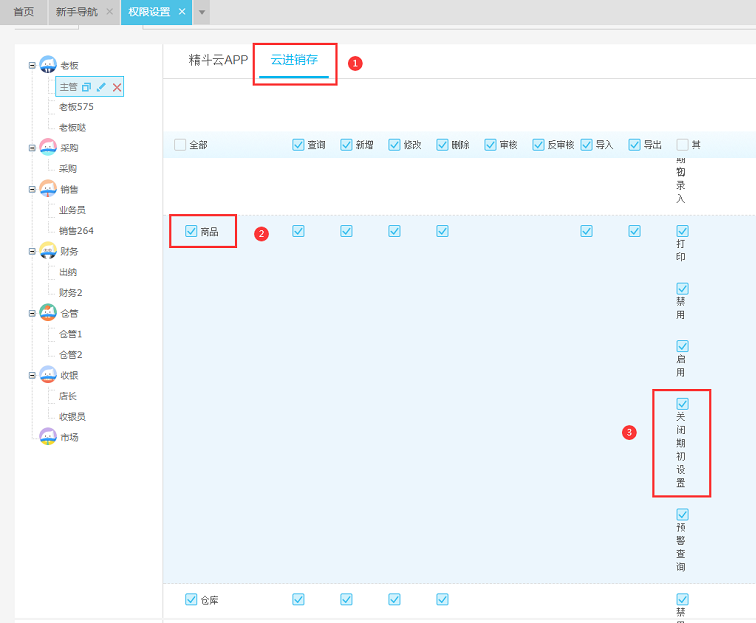Uncheck 商品 启用 permission checkbox
The width and height of the screenshot is (756, 623).
[682, 346]
